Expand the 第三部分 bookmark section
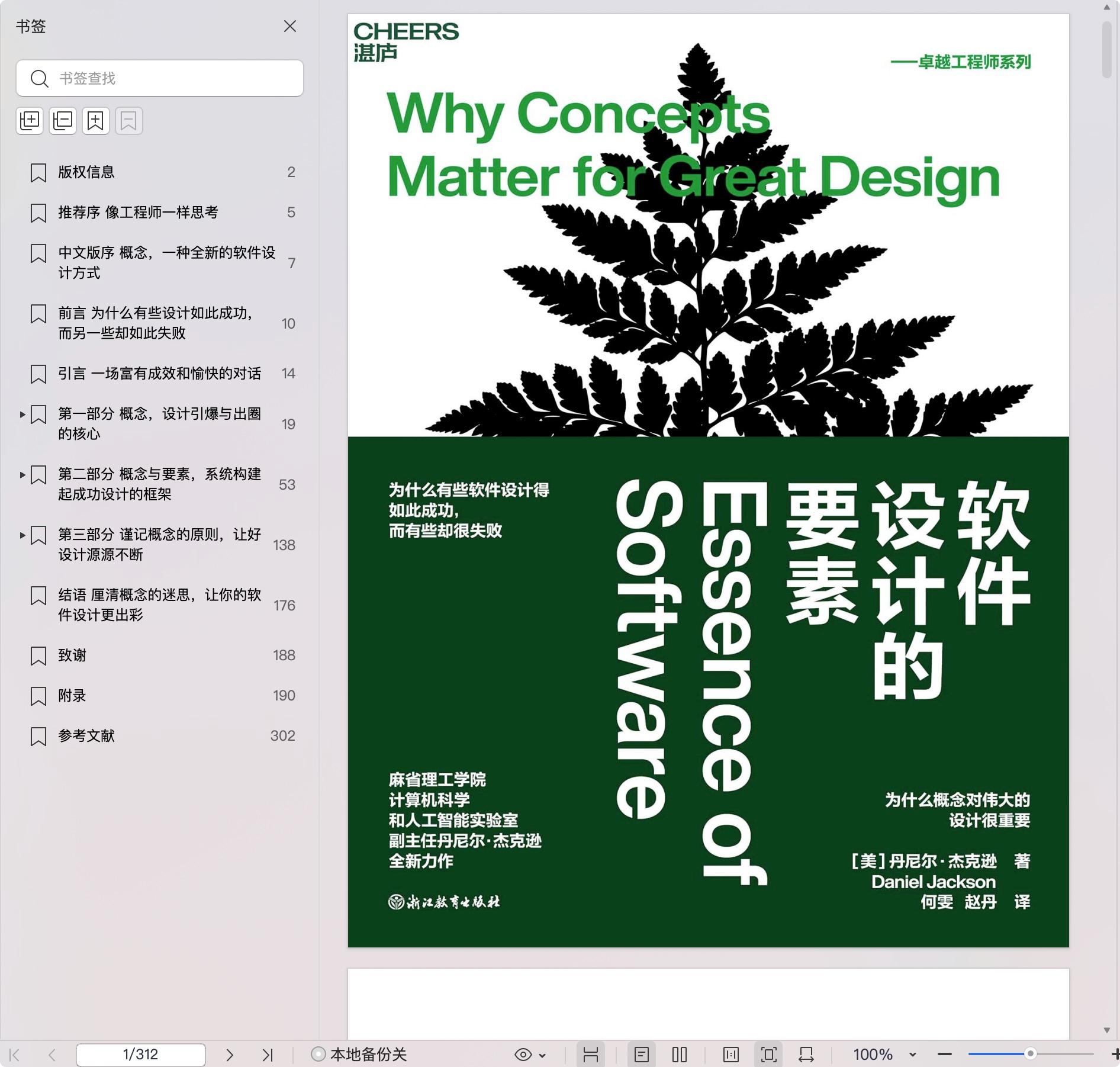Image resolution: width=1120 pixels, height=1067 pixels. pos(22,535)
